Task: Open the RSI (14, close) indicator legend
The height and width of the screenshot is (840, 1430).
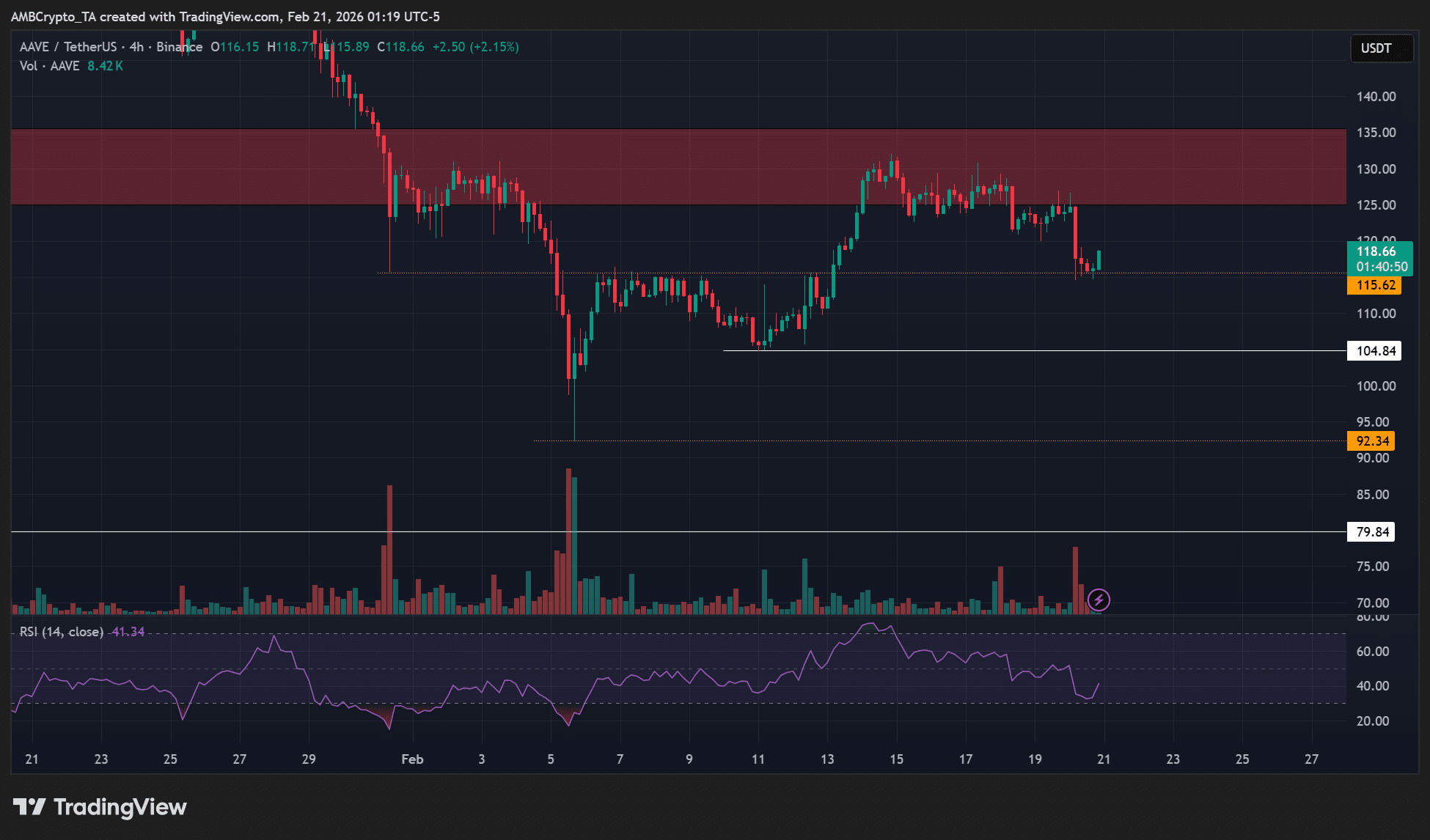Action: coord(62,632)
